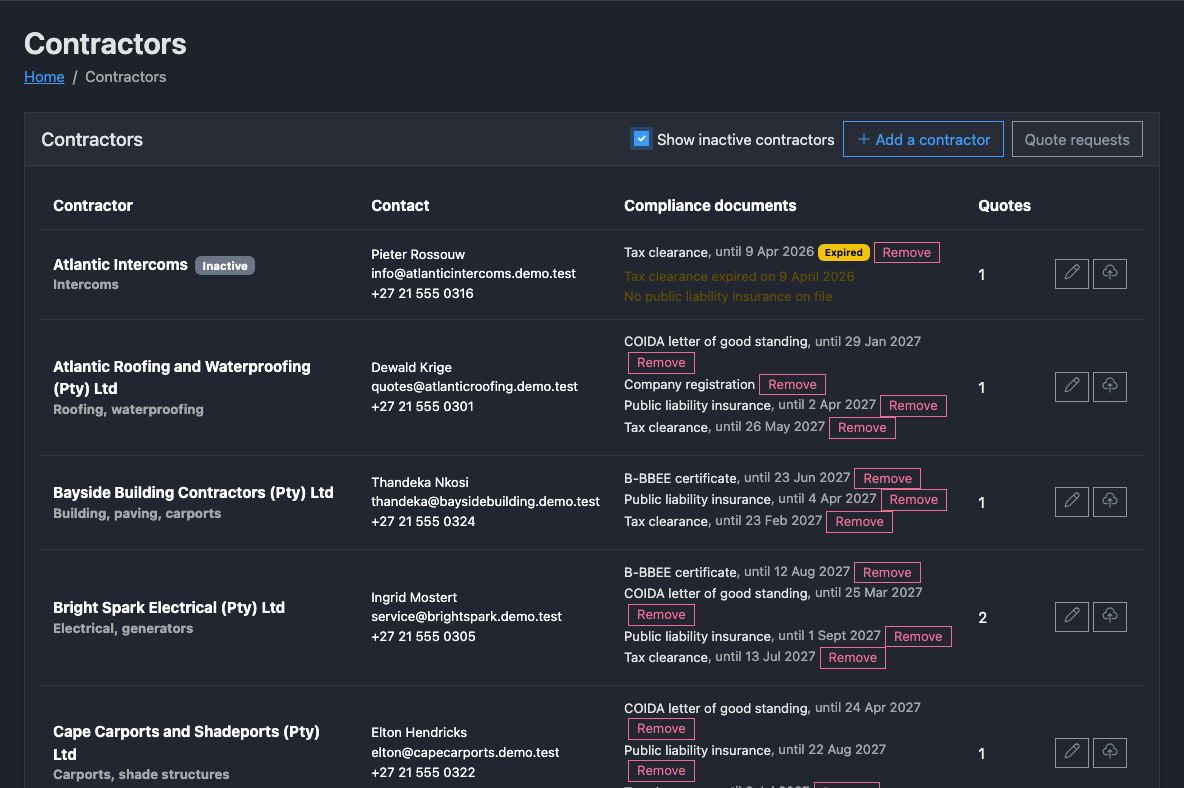Click Add a contractor button
1184x788 pixels.
pyautogui.click(x=923, y=139)
